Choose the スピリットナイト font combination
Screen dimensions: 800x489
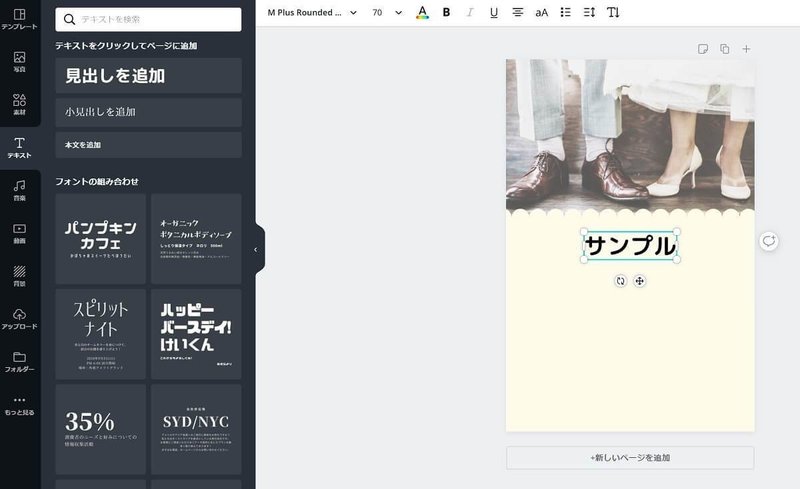pos(101,334)
